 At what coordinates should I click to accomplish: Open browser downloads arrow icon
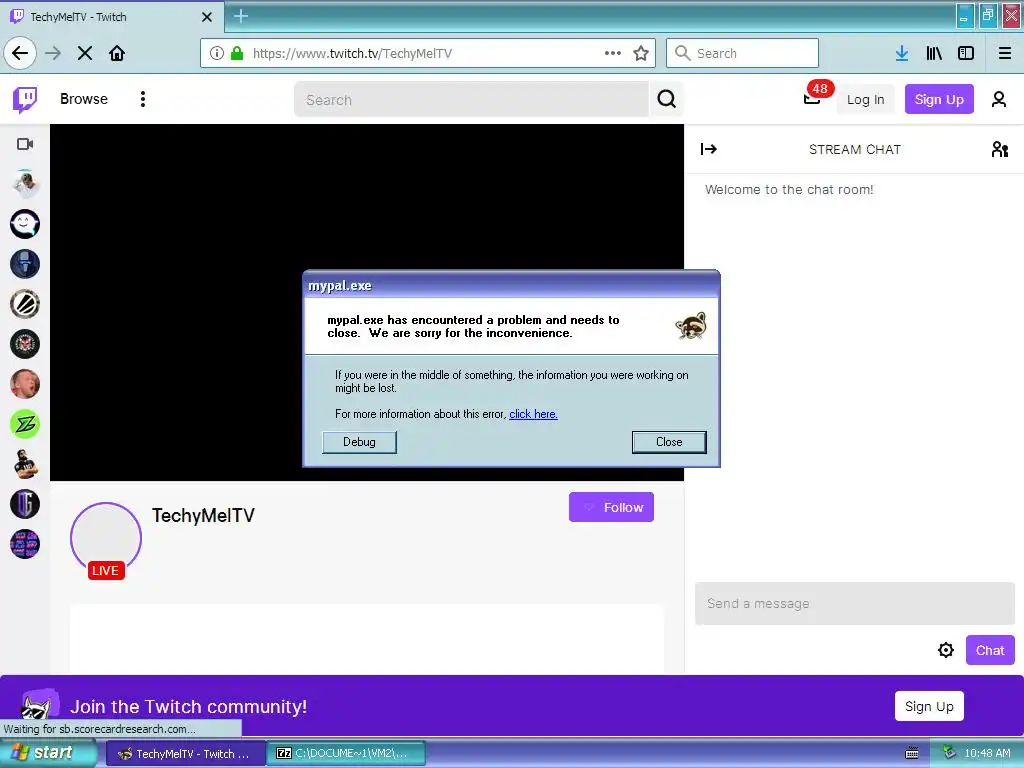tap(902, 54)
